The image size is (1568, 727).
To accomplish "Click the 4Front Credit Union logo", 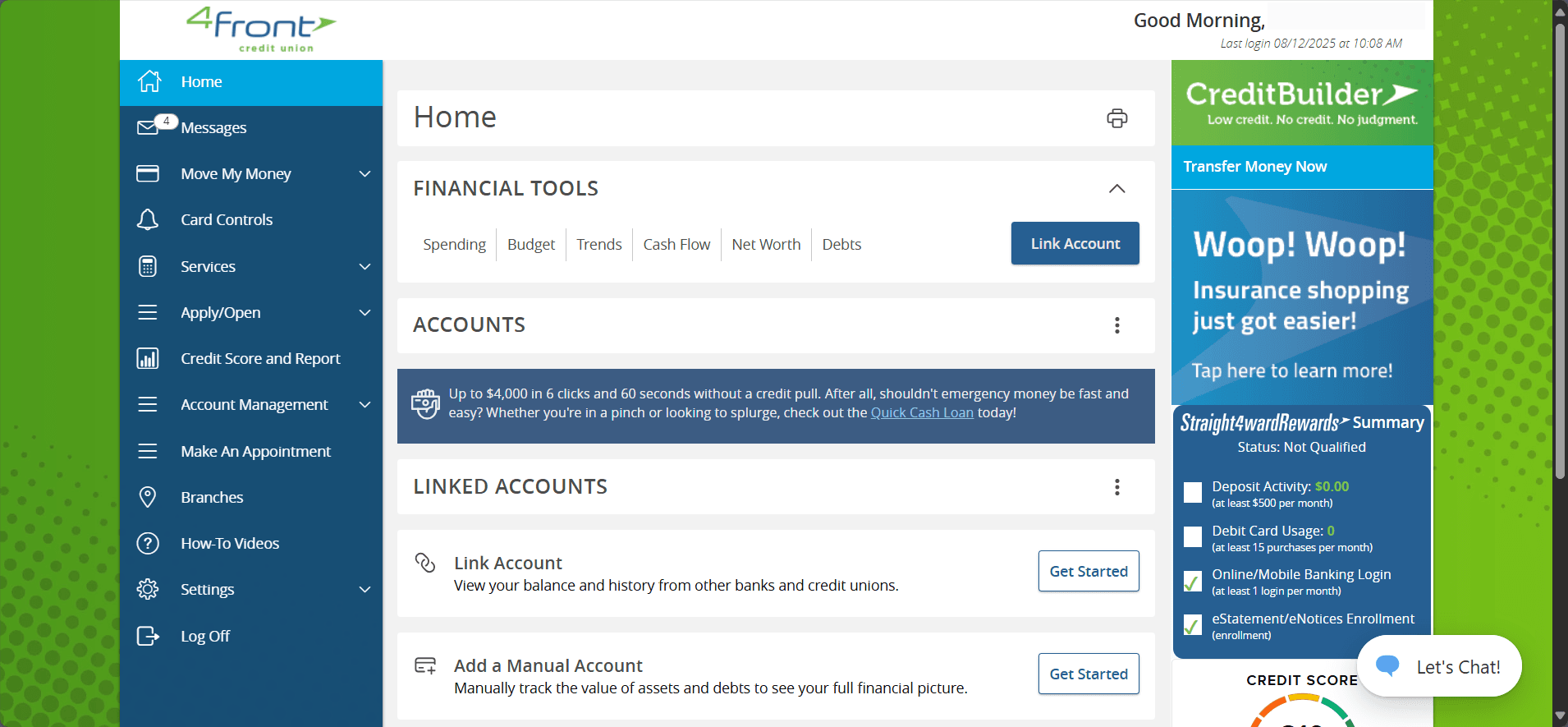I will pyautogui.click(x=261, y=30).
